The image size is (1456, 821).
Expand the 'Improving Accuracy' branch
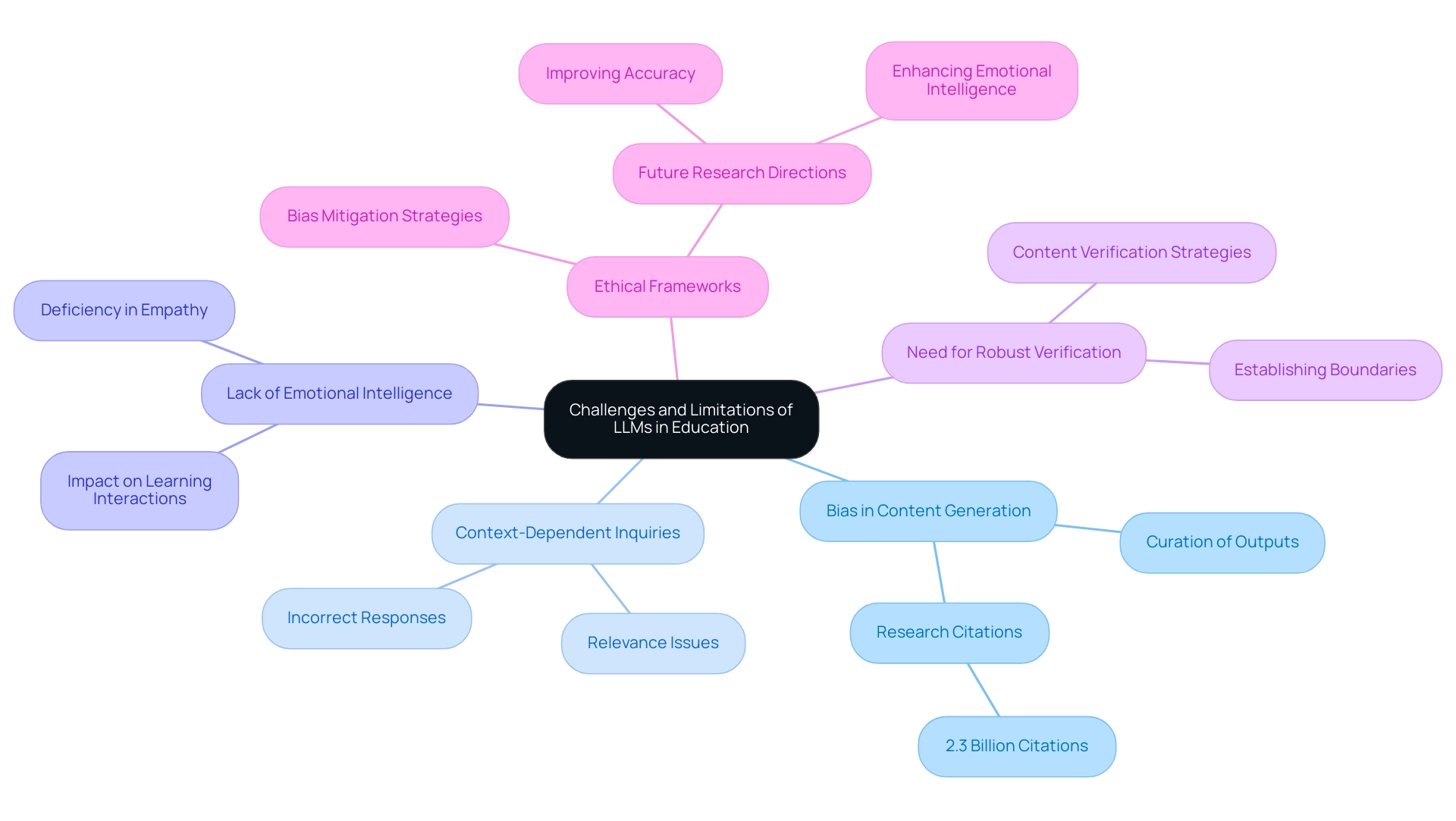tap(603, 75)
